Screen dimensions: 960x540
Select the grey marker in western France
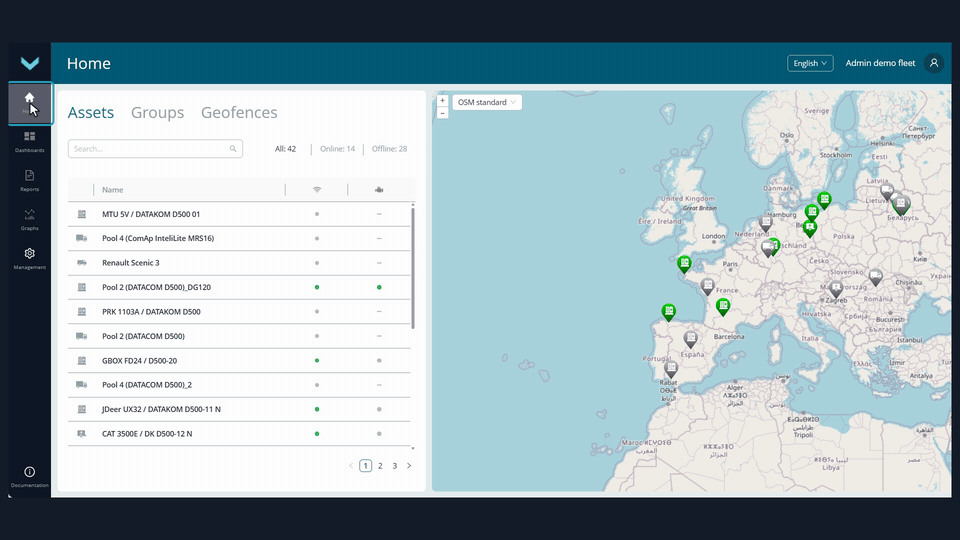click(x=708, y=286)
